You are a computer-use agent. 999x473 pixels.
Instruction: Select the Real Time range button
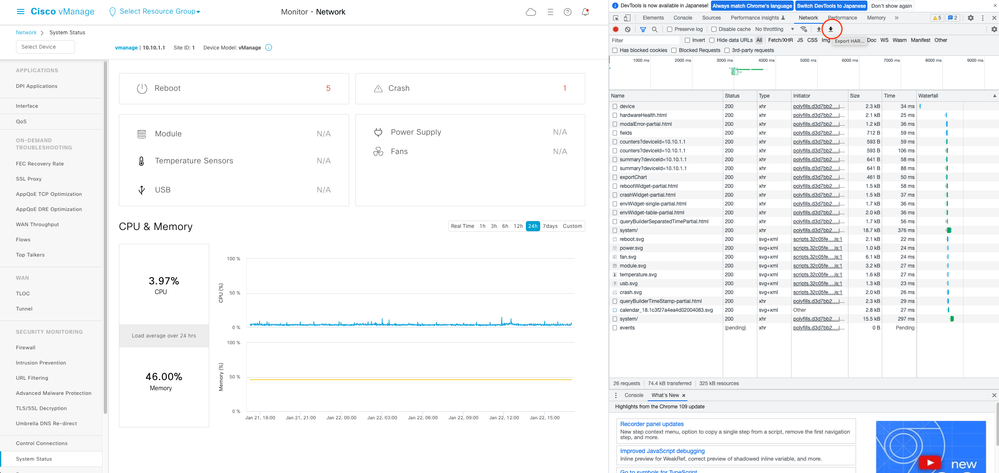tap(463, 226)
